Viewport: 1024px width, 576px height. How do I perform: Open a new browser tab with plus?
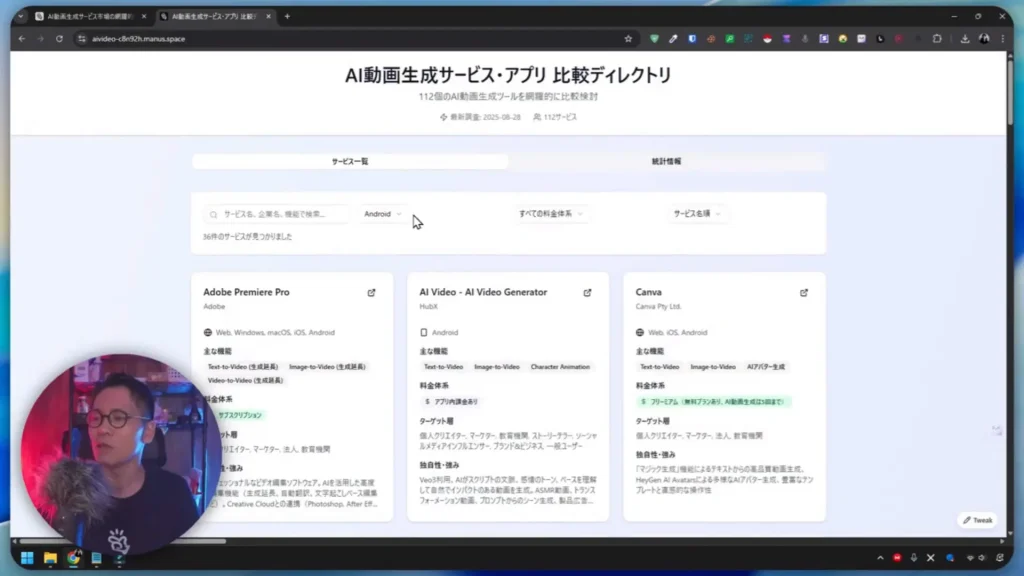(x=287, y=16)
